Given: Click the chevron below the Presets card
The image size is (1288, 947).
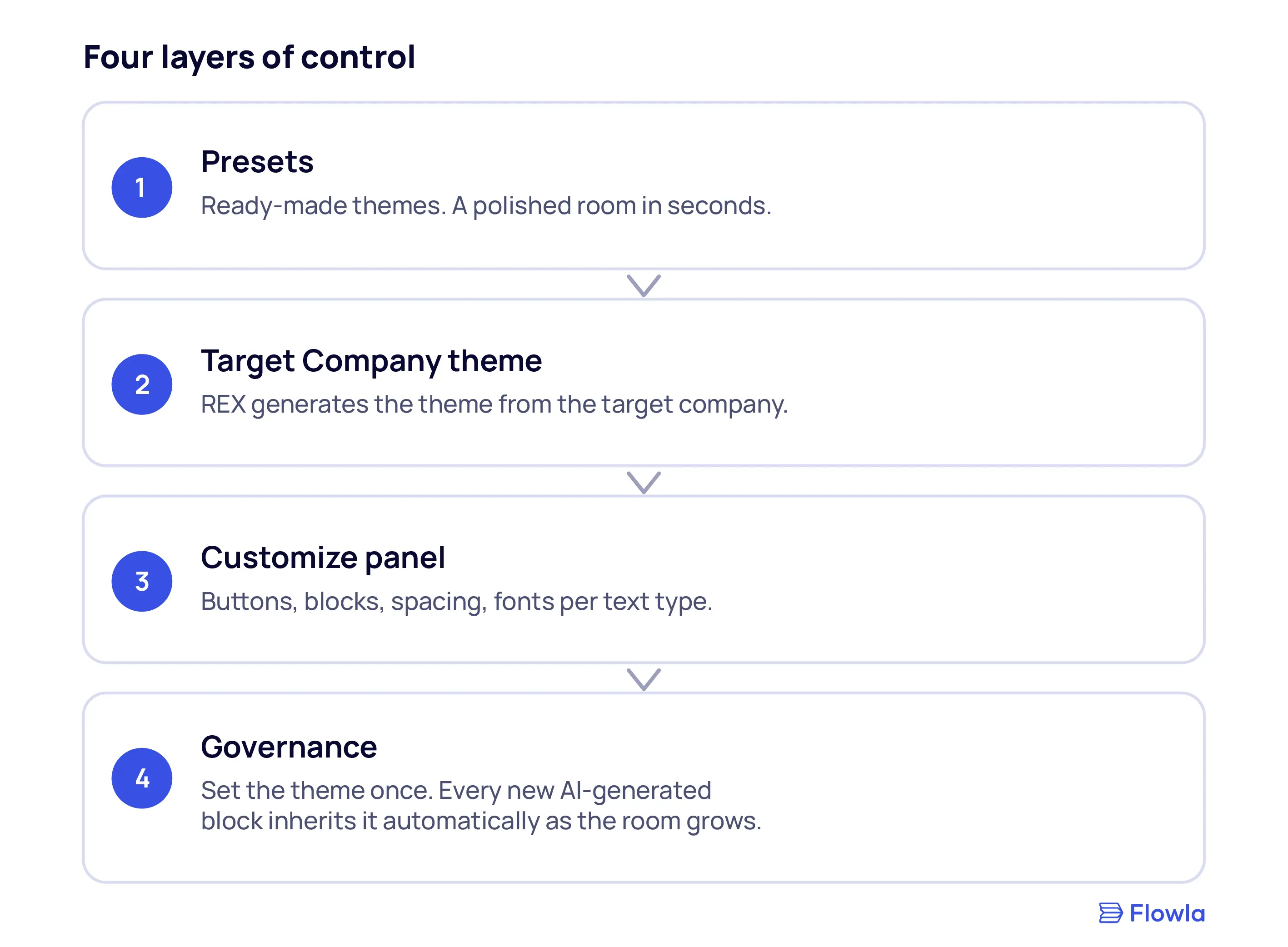Looking at the screenshot, I should point(644,285).
